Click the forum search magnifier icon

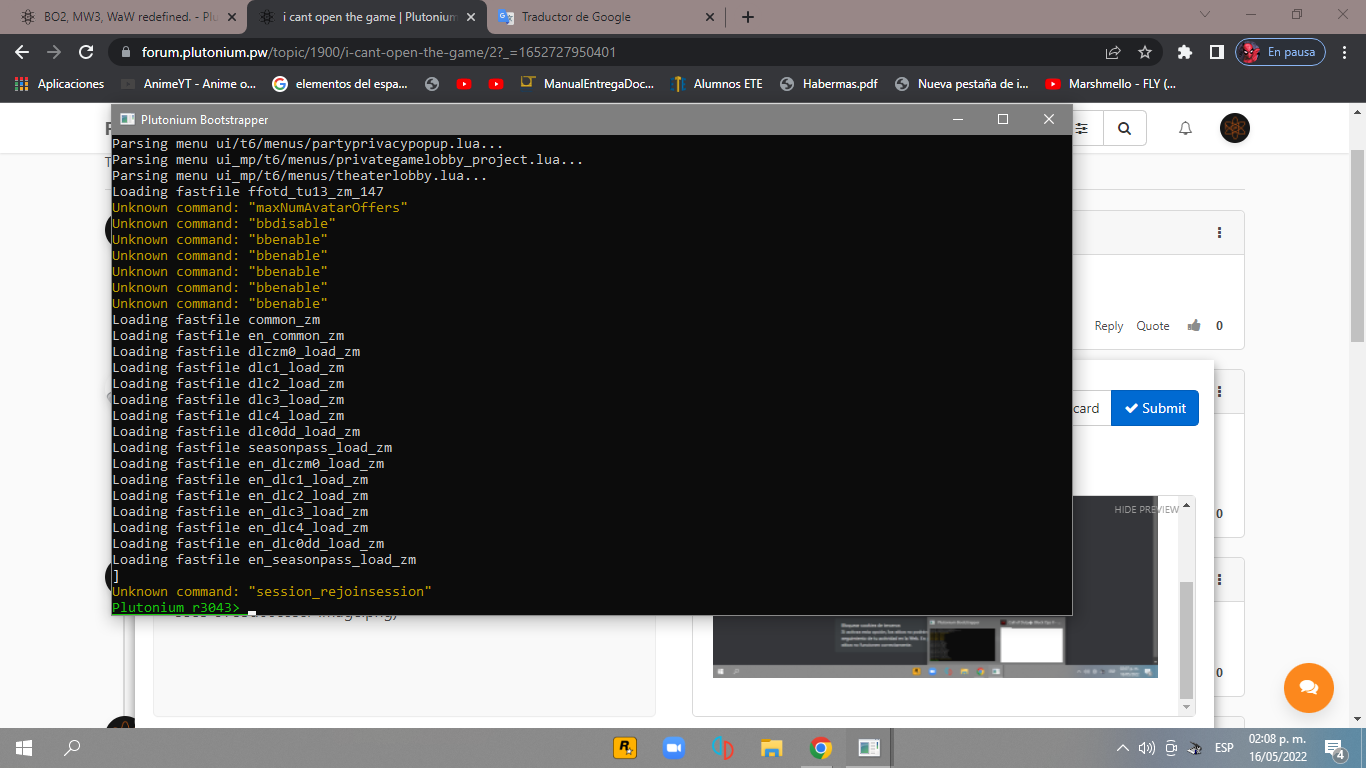[1125, 128]
